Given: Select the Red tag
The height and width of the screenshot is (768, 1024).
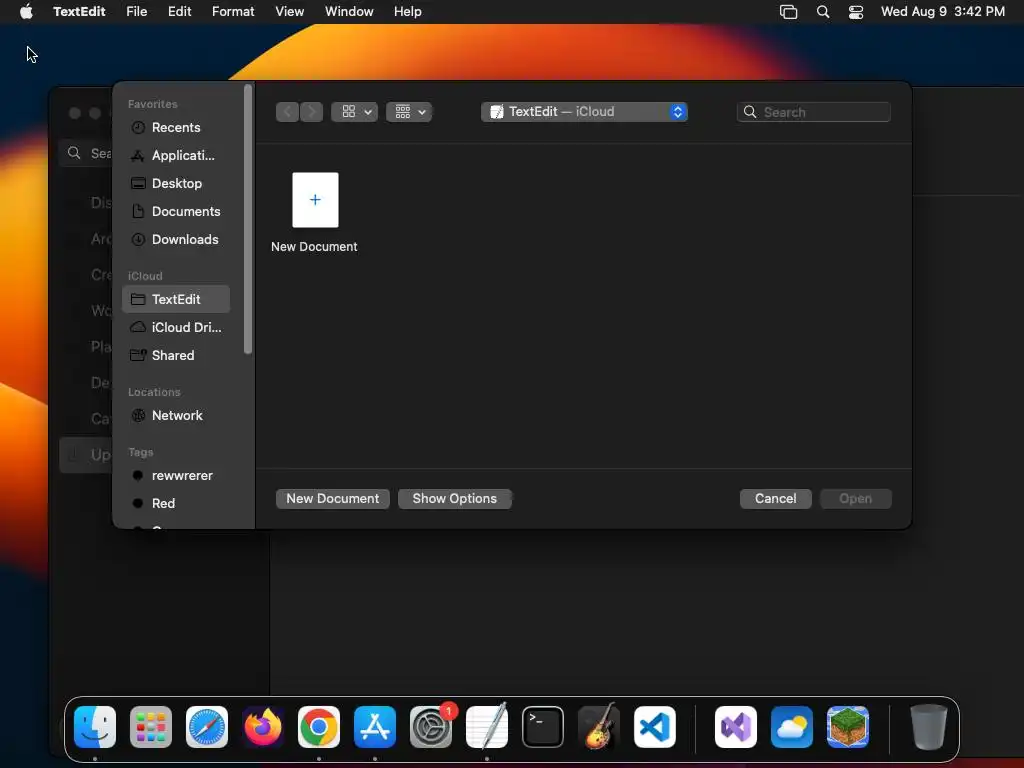Looking at the screenshot, I should [176, 504].
